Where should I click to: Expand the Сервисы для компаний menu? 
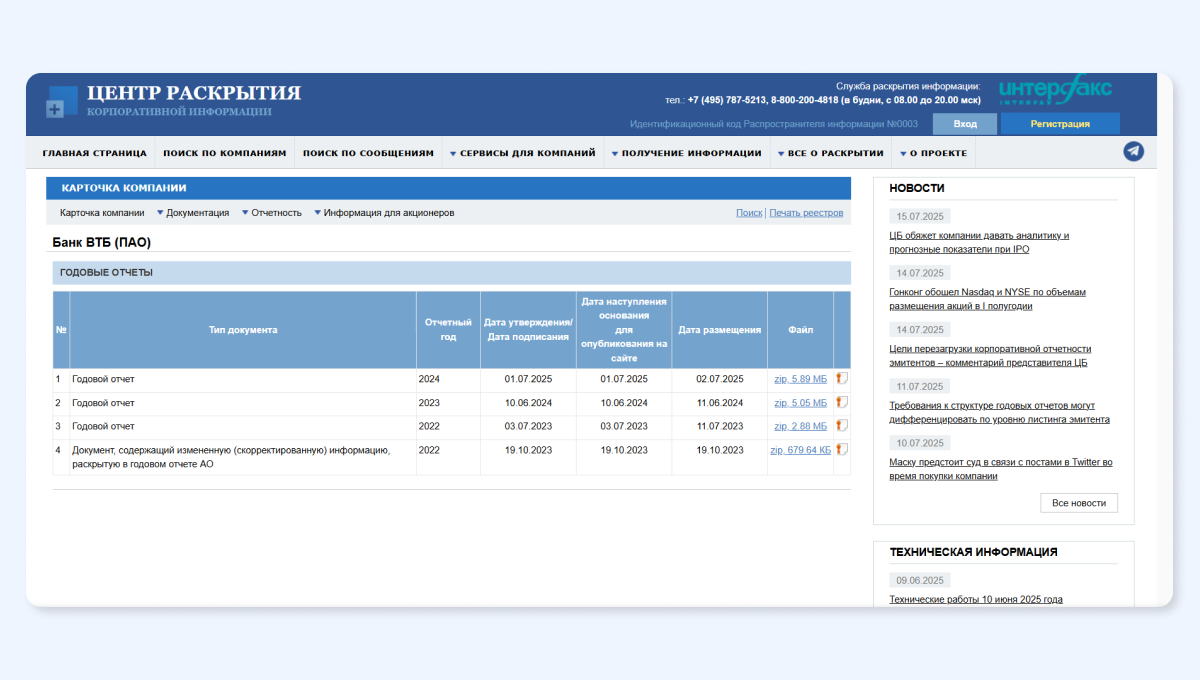pos(523,153)
